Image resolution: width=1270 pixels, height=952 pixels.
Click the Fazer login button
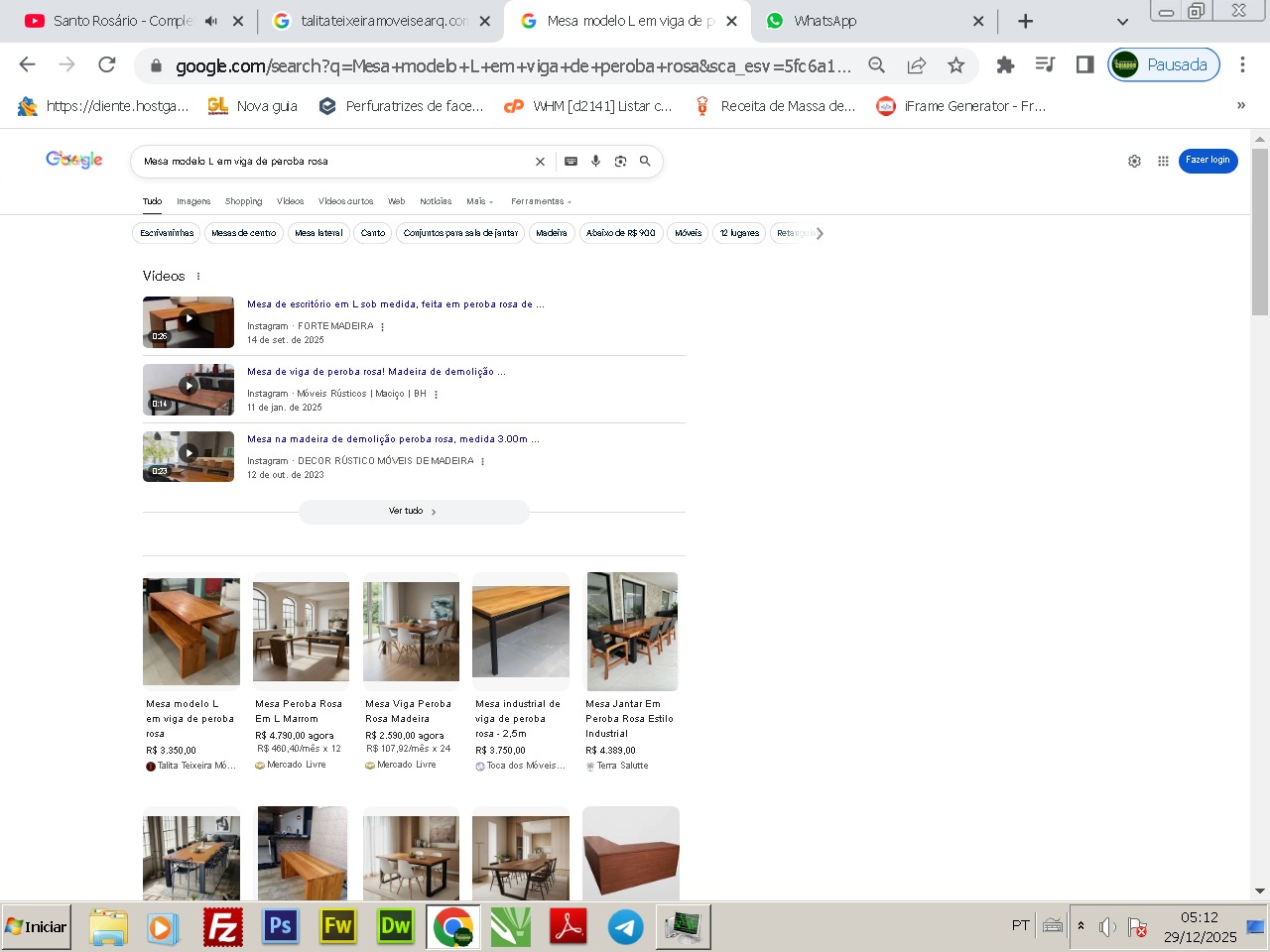click(1207, 161)
